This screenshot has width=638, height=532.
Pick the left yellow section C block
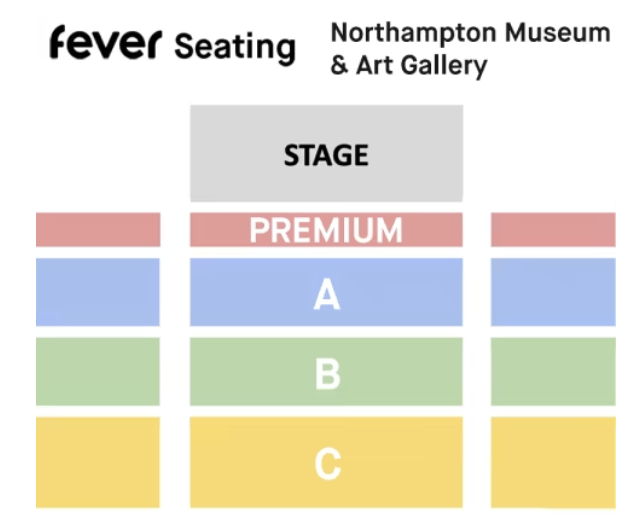coord(98,462)
